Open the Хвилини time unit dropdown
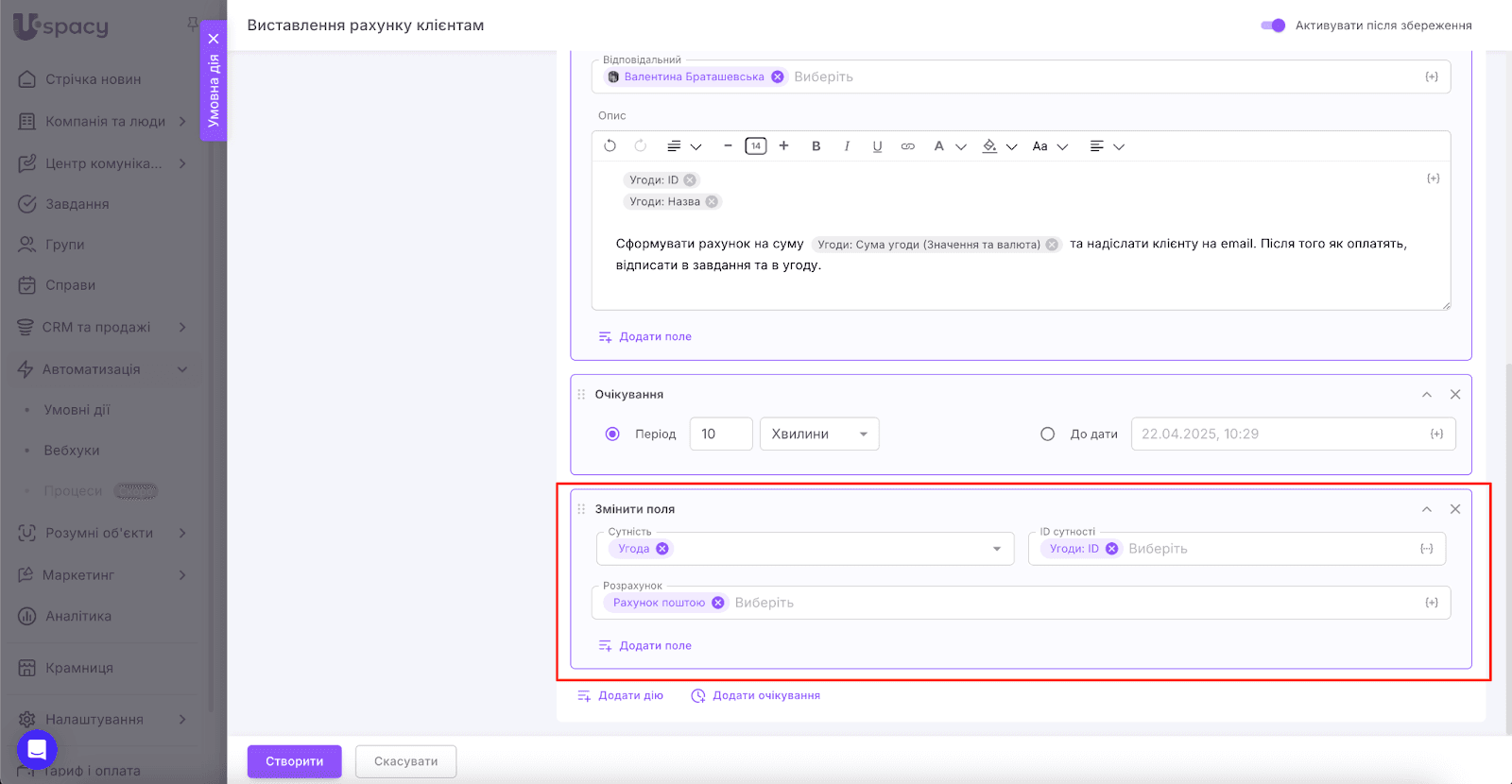The width and height of the screenshot is (1512, 784). pyautogui.click(x=818, y=435)
